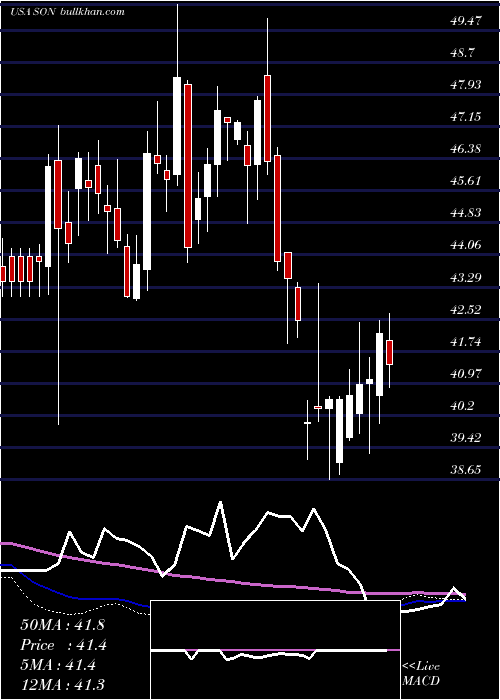The width and height of the screenshot is (500, 700).
Task: Click the 39.42 price axis label
Action: point(466,438)
